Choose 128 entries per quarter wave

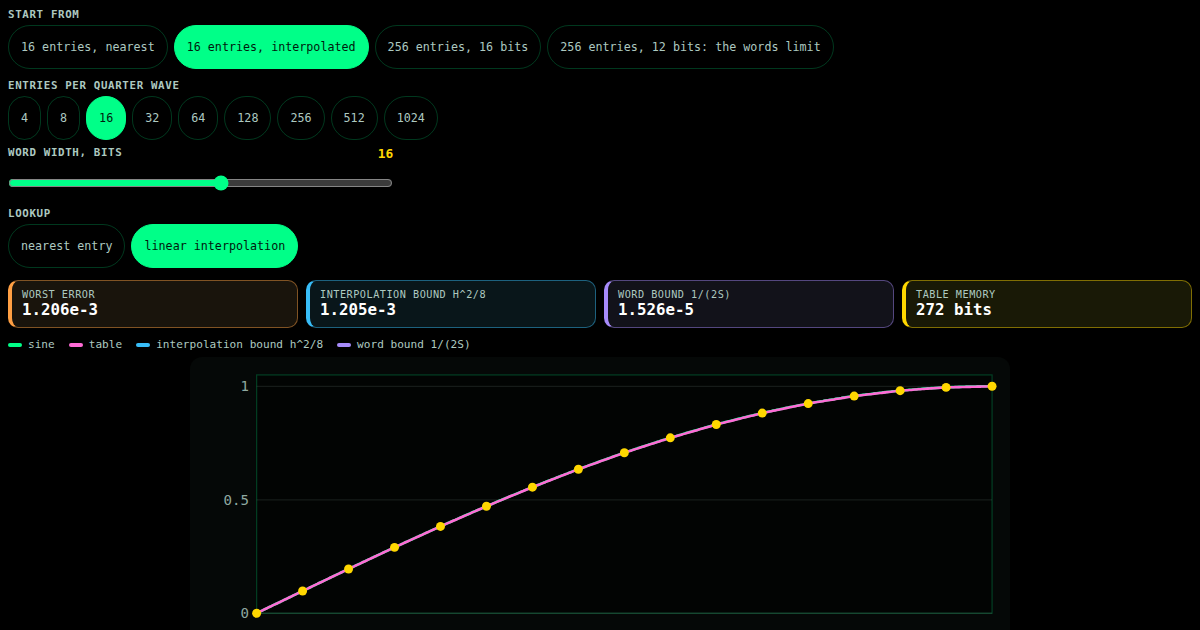(248, 118)
